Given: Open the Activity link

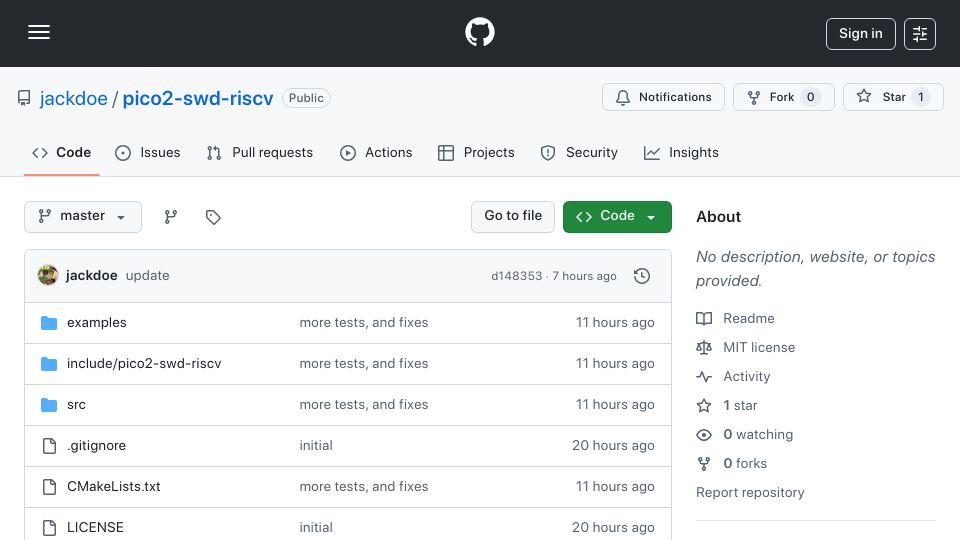Looking at the screenshot, I should 746,377.
